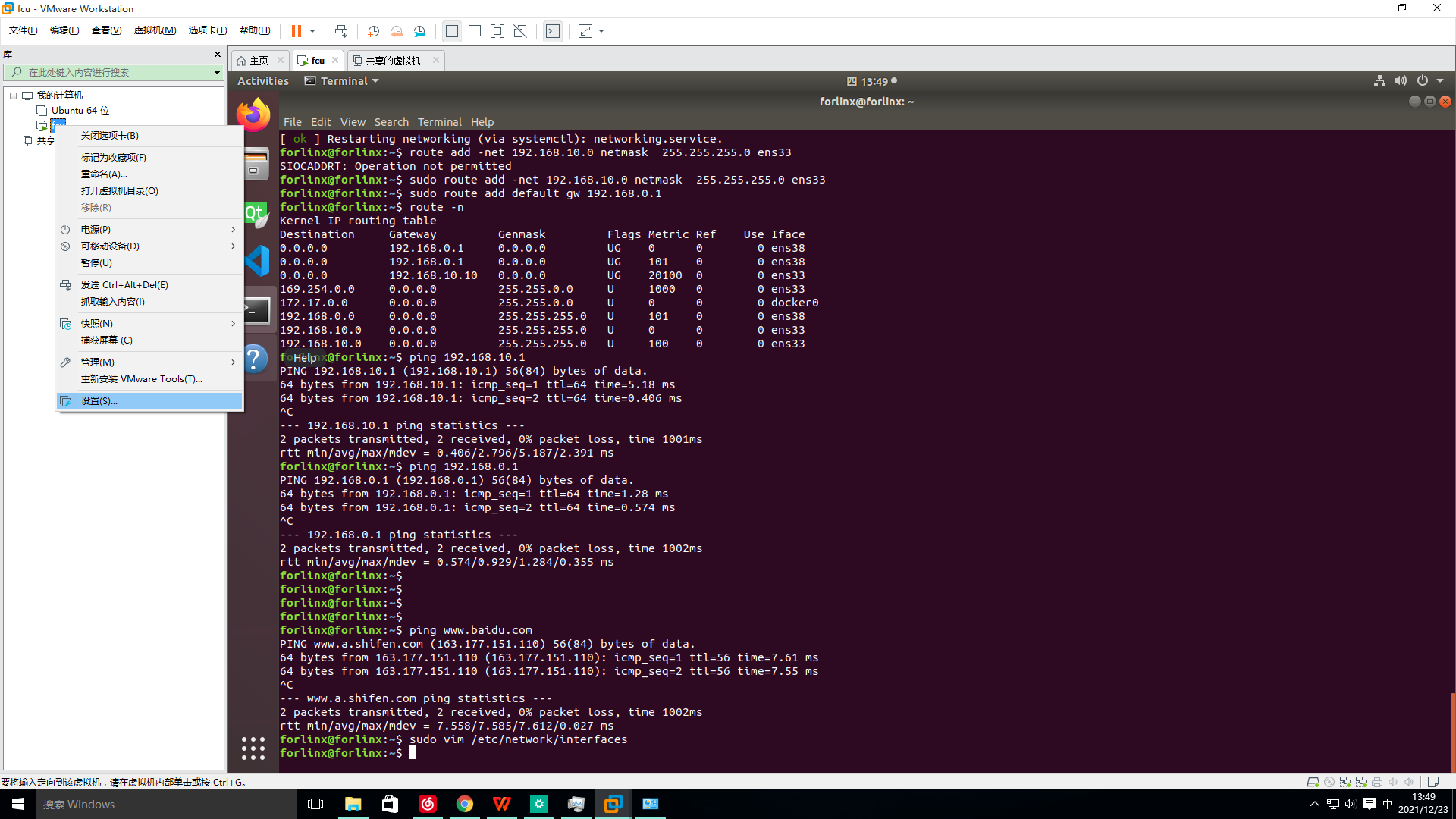Image resolution: width=1456 pixels, height=819 pixels.
Task: Open the Terminal app menu dropdown
Action: coord(342,81)
